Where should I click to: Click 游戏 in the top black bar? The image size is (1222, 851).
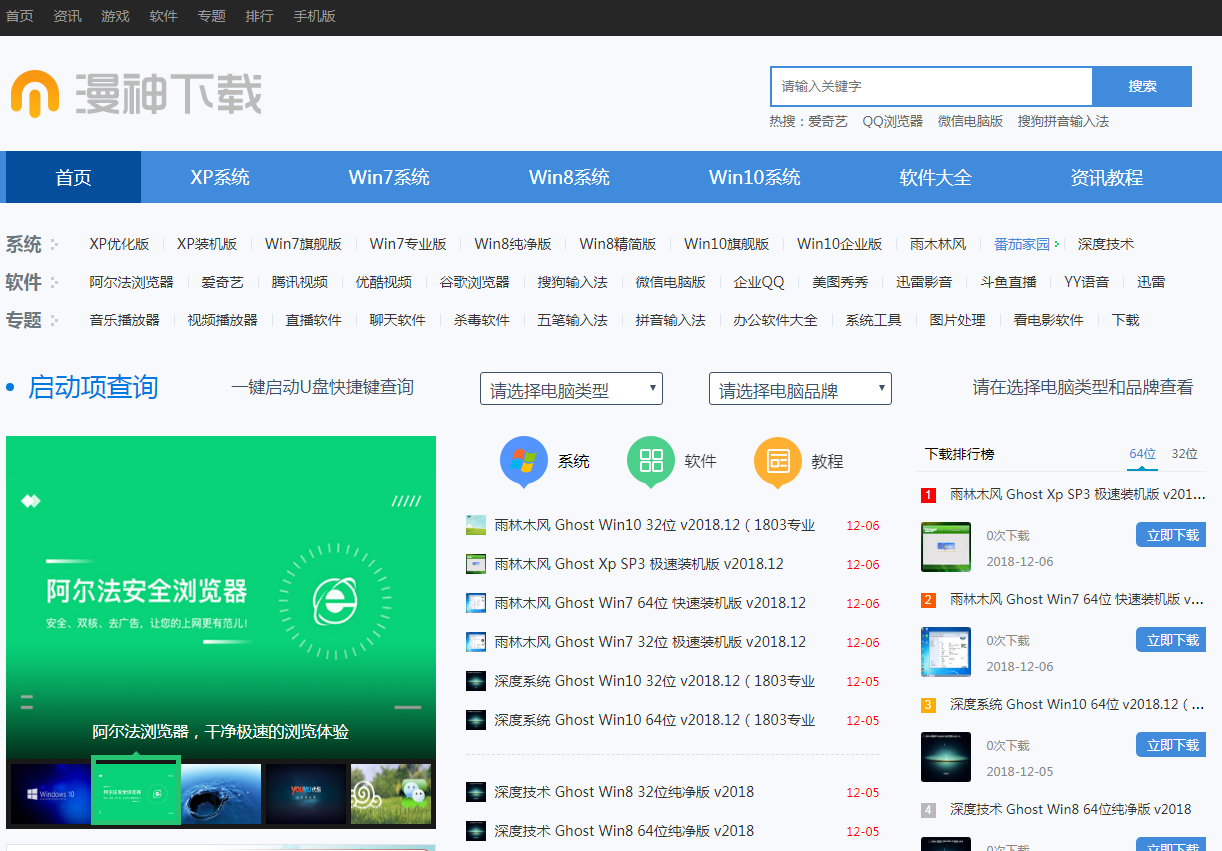(x=115, y=16)
